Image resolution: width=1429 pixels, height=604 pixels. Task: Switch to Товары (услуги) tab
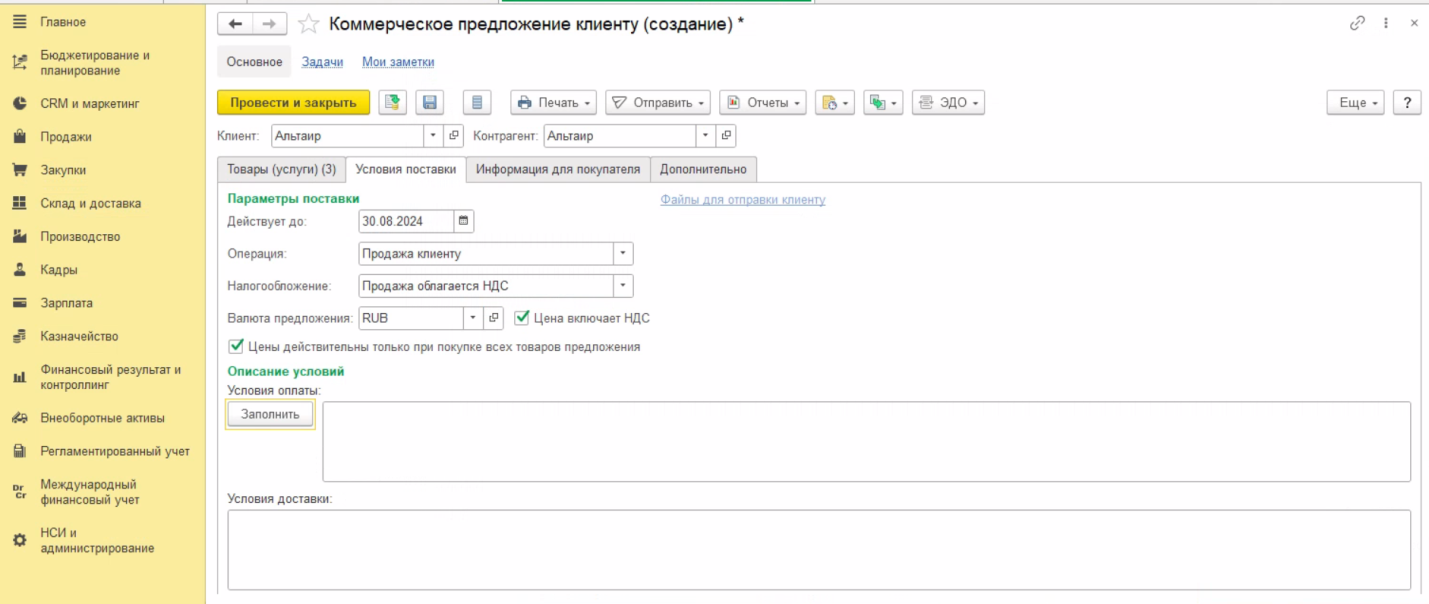[x=281, y=169]
